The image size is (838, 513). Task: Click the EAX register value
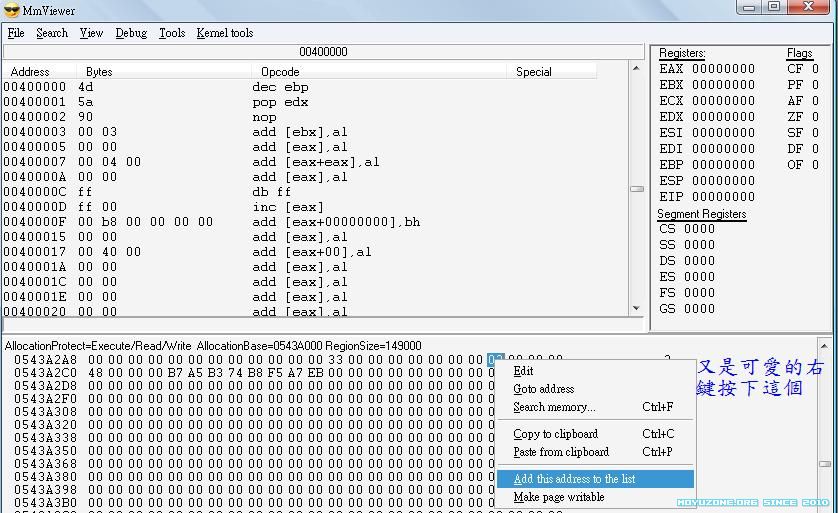[723, 69]
